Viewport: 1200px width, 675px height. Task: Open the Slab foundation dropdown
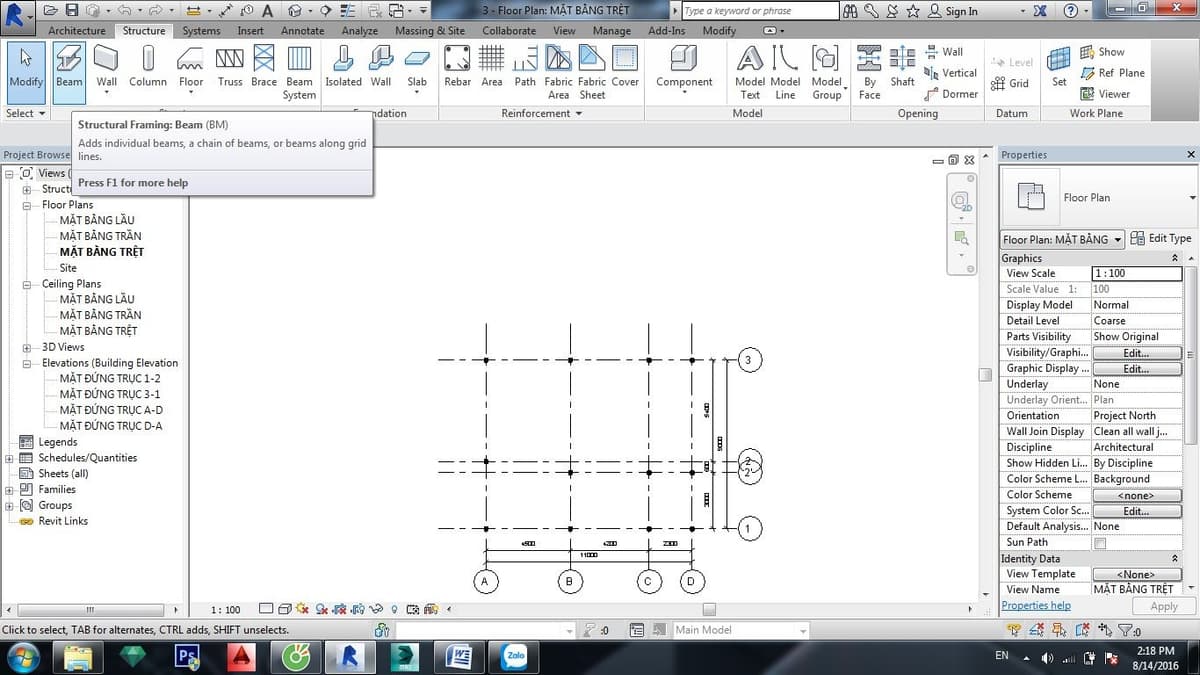pos(417,94)
